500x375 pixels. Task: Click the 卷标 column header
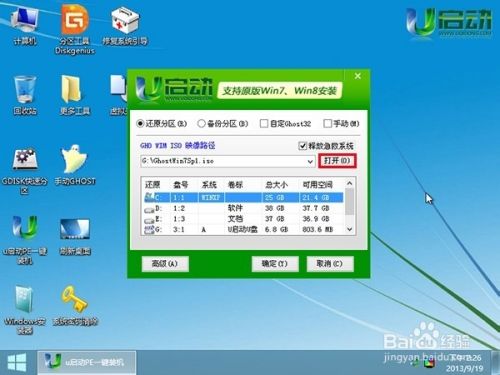(x=235, y=185)
